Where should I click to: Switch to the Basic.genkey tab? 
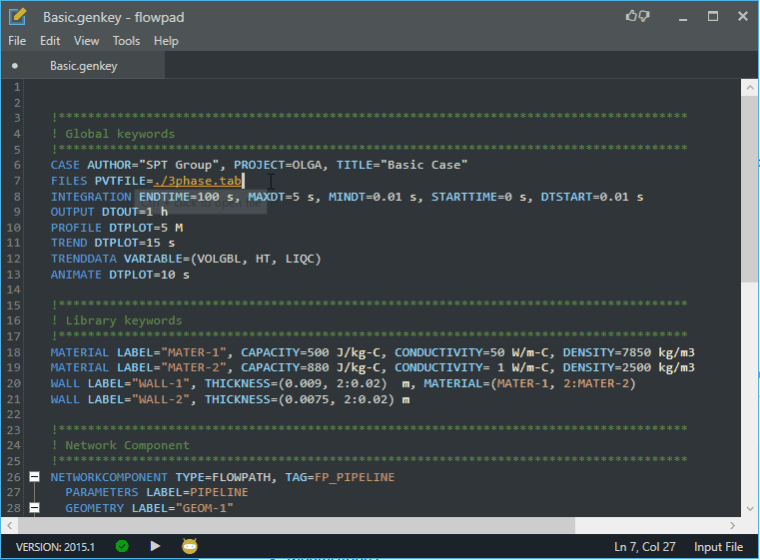coord(83,66)
